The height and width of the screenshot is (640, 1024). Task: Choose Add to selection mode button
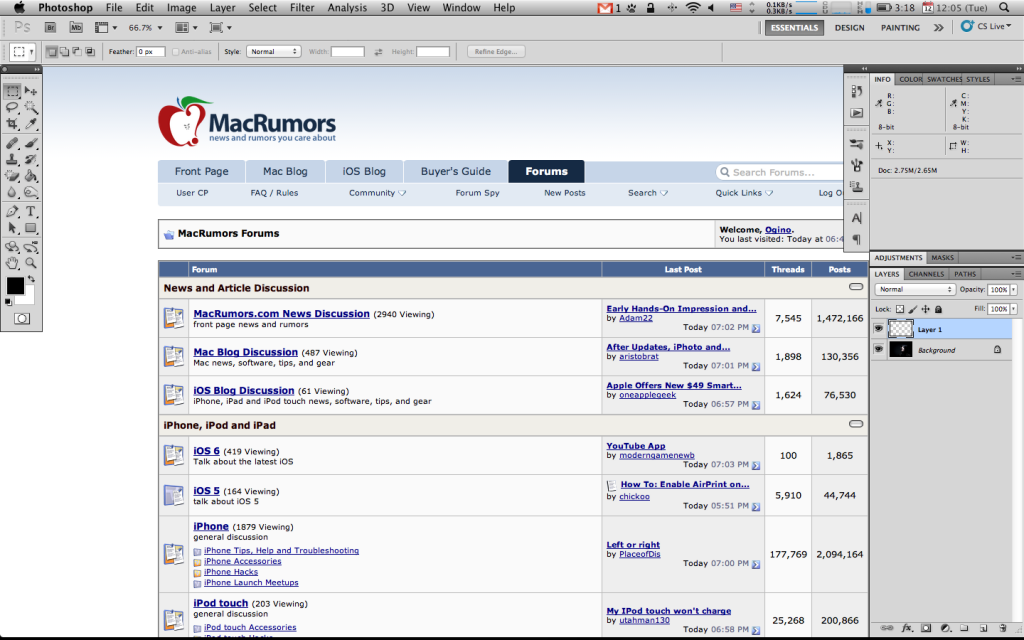coord(64,52)
